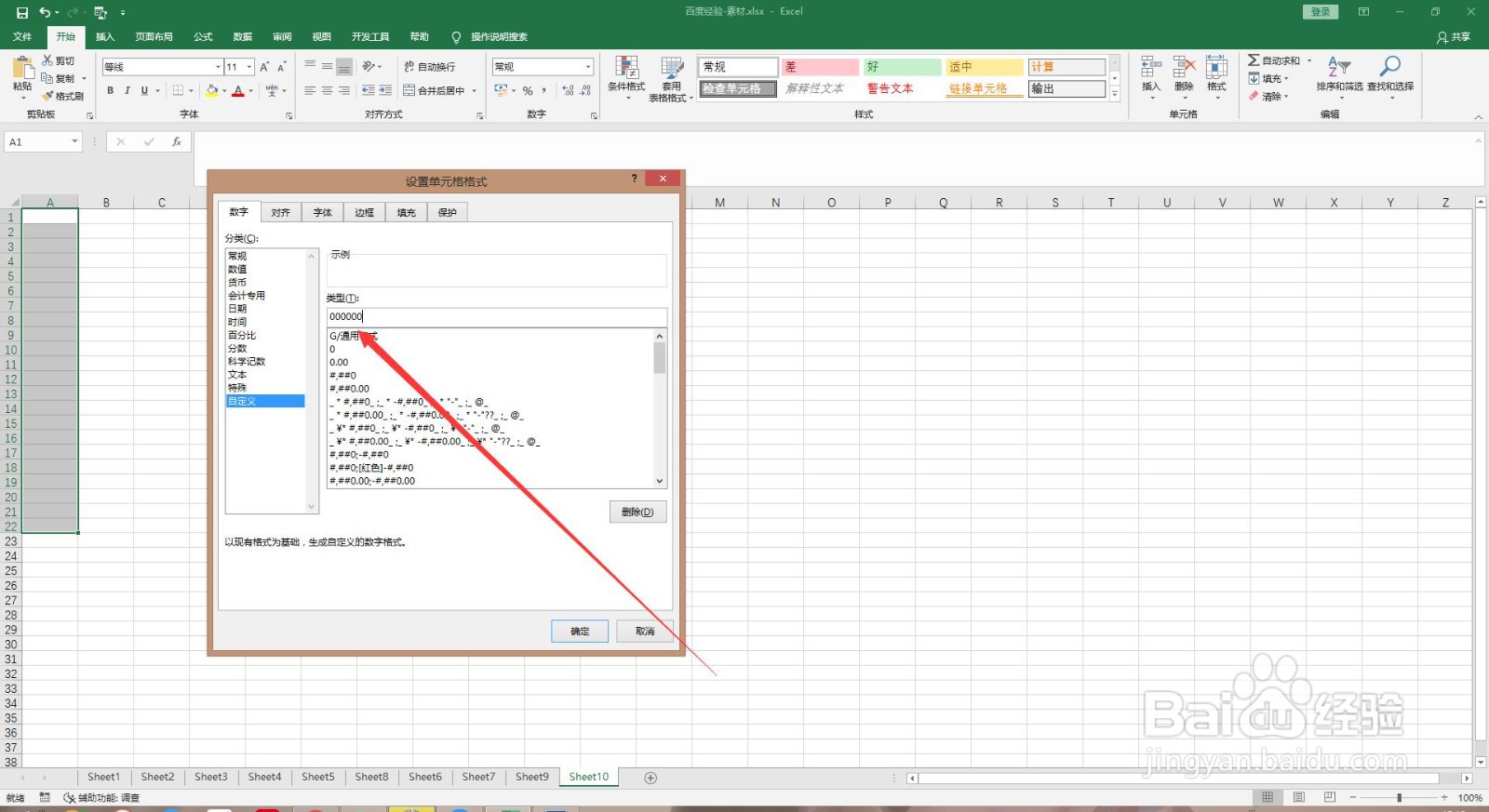Open the Clear (清除) eraser dropdown
Viewport: 1489px width, 812px height.
(1268, 96)
